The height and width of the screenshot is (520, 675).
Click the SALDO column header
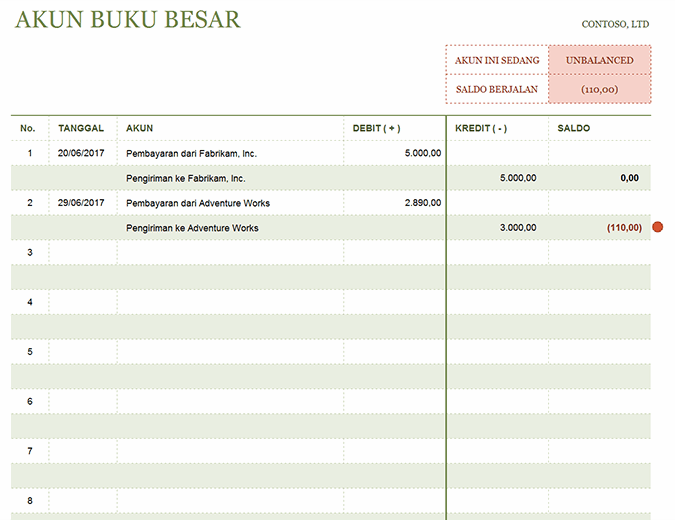click(x=574, y=128)
